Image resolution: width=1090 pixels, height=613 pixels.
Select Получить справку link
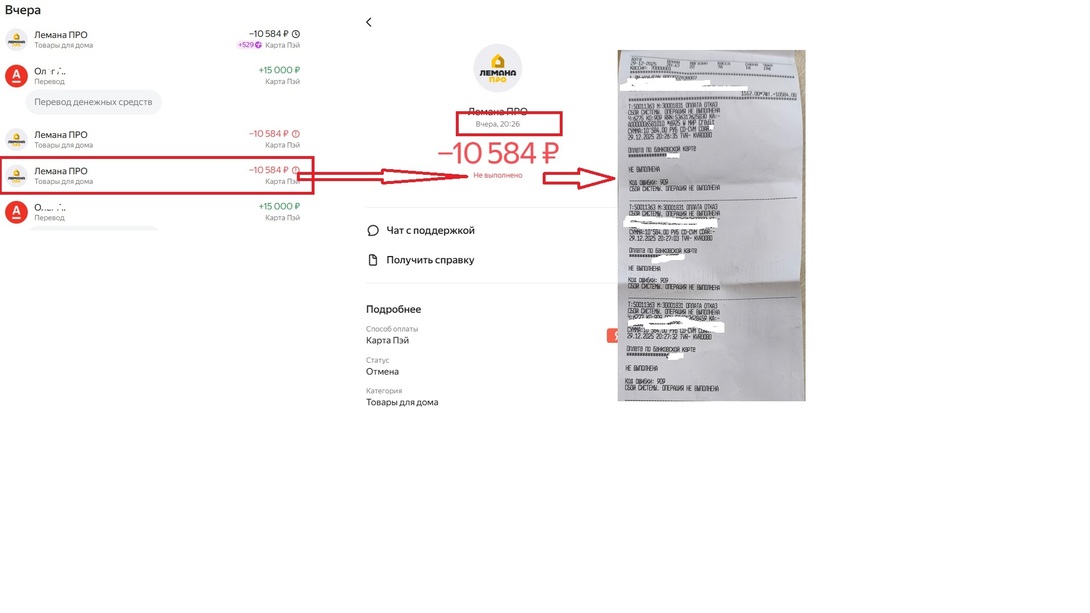(430, 260)
